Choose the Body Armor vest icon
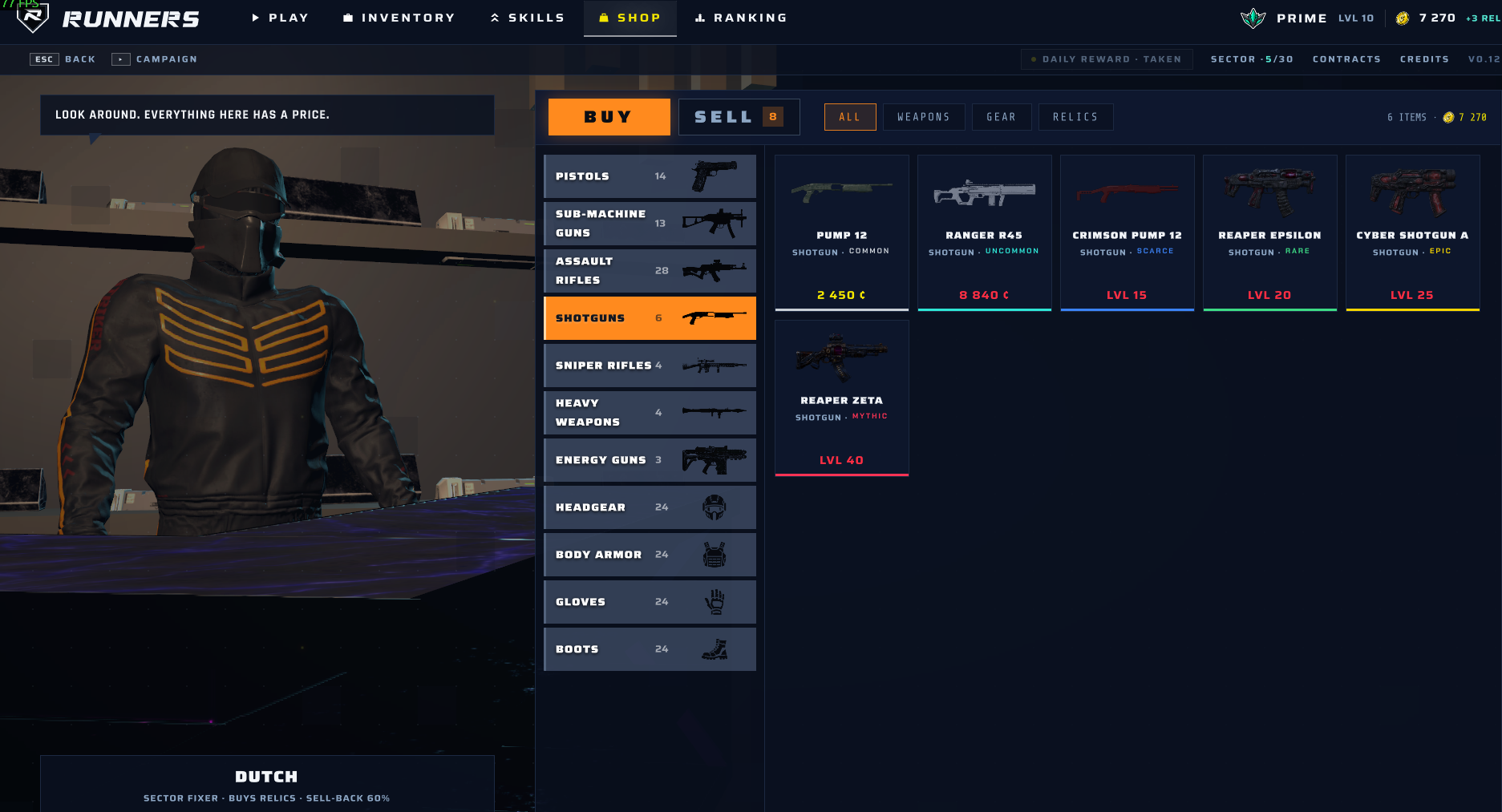Screen dimensions: 1502x812 715,555
